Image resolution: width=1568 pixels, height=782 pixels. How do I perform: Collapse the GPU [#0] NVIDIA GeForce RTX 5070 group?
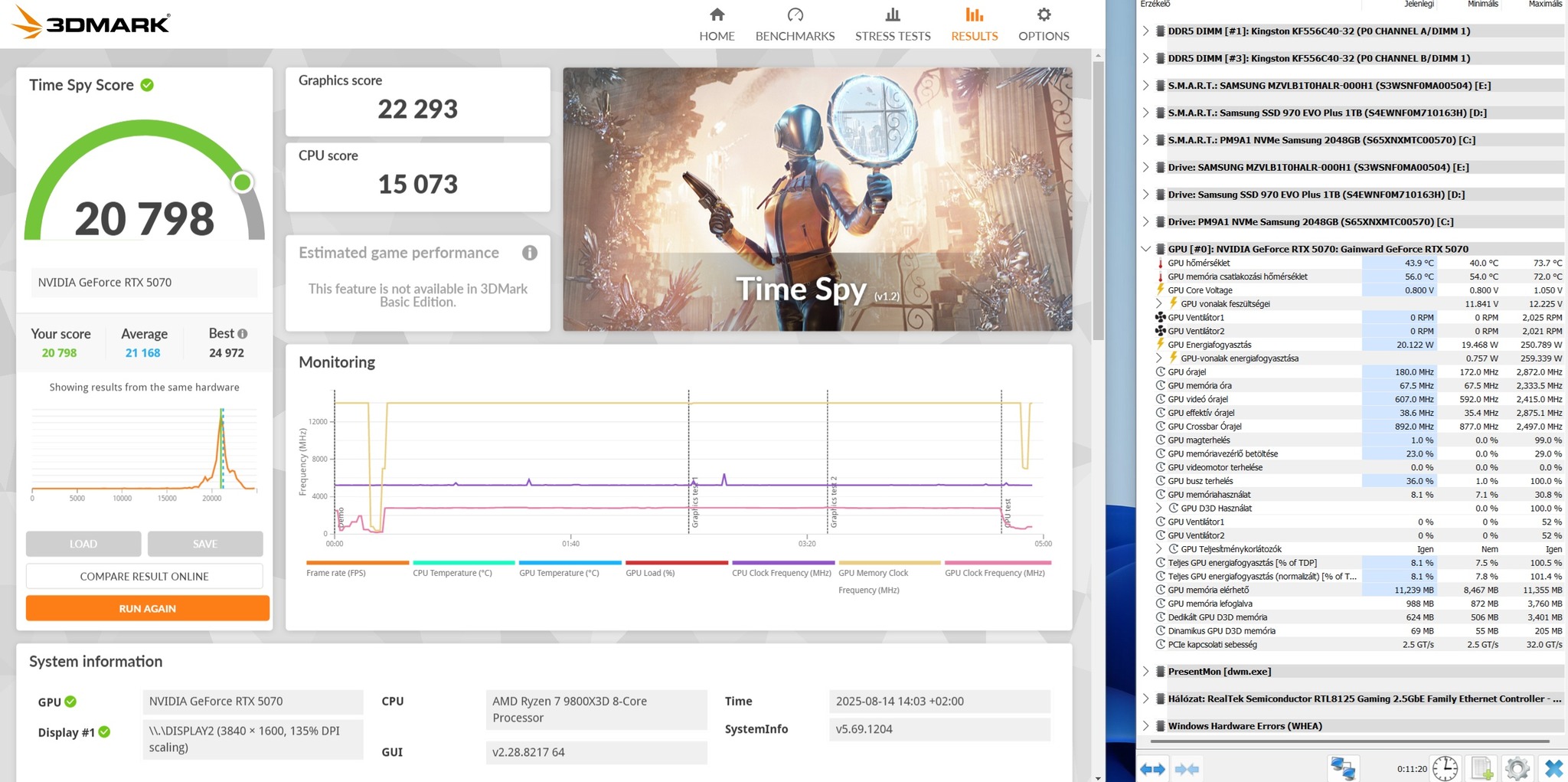point(1146,249)
